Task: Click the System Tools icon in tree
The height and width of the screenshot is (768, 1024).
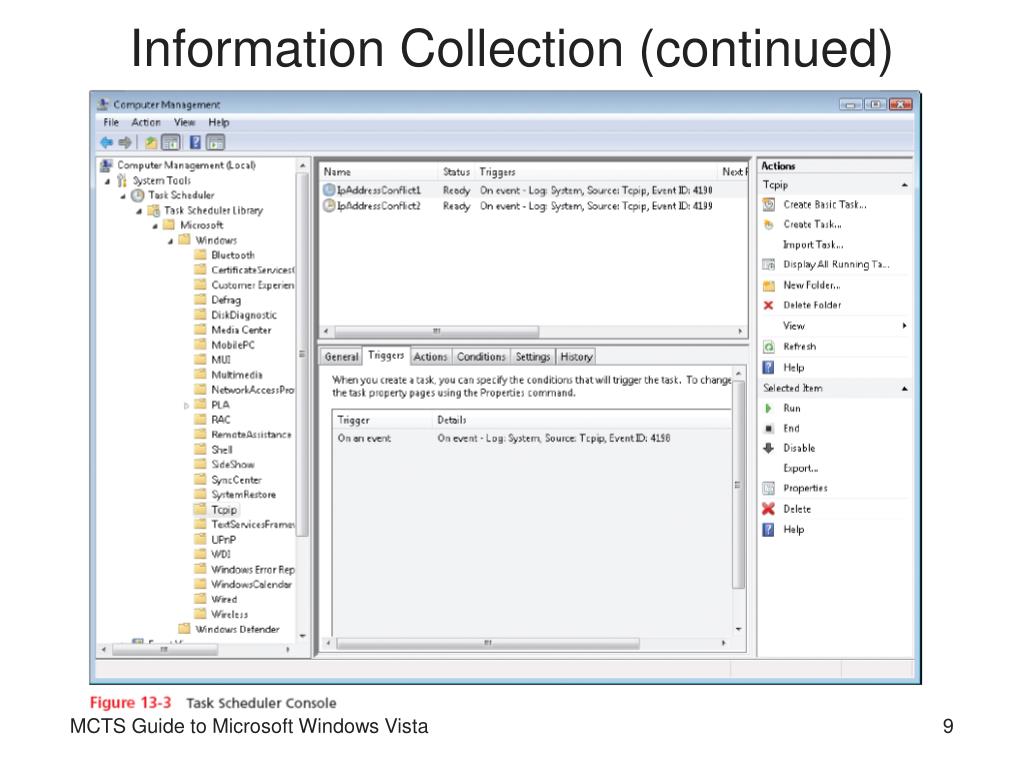Action: click(x=122, y=180)
